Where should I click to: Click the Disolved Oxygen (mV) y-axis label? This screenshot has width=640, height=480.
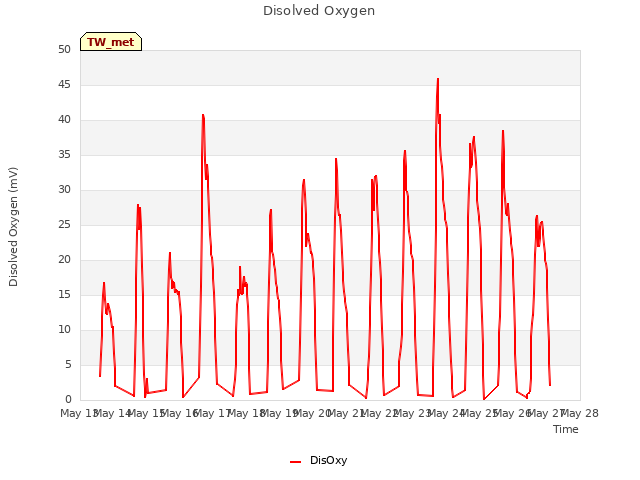13,227
